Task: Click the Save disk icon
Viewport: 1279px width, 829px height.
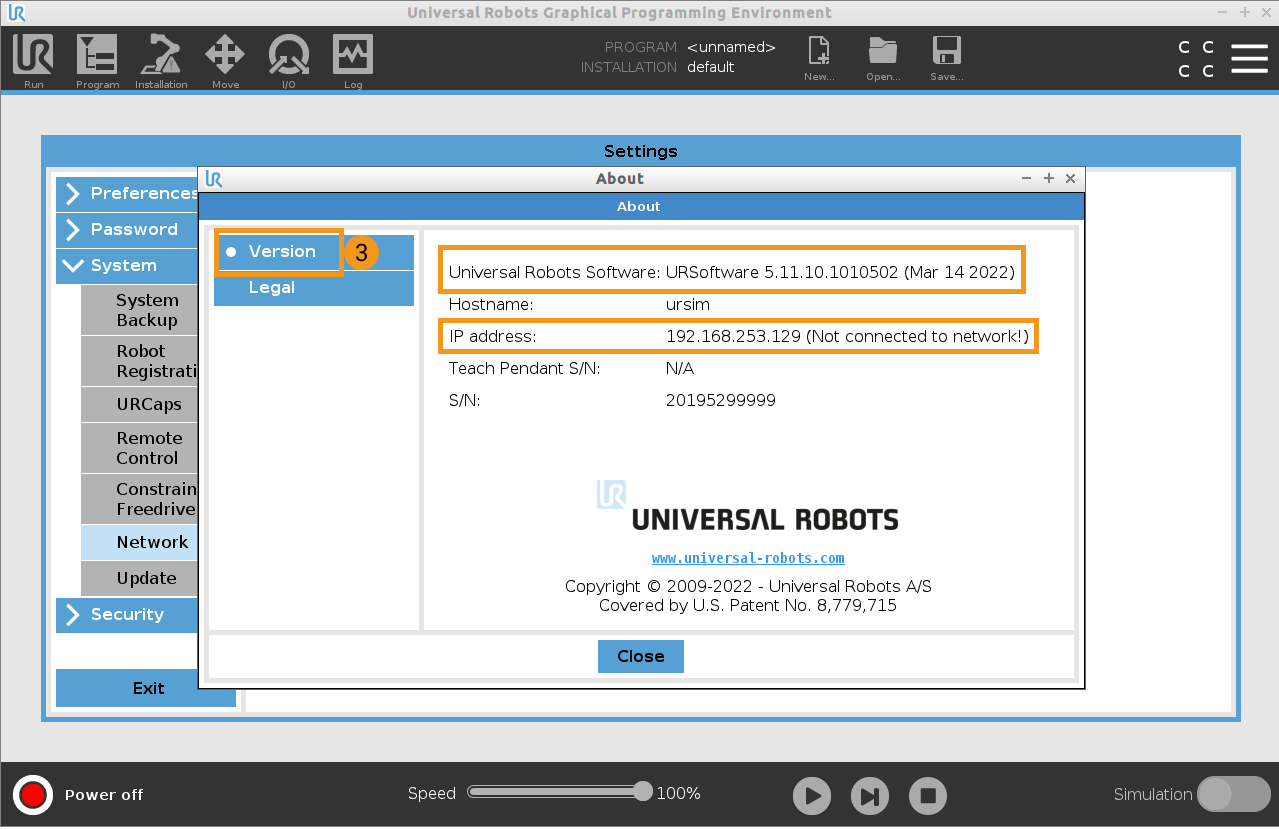Action: (946, 53)
